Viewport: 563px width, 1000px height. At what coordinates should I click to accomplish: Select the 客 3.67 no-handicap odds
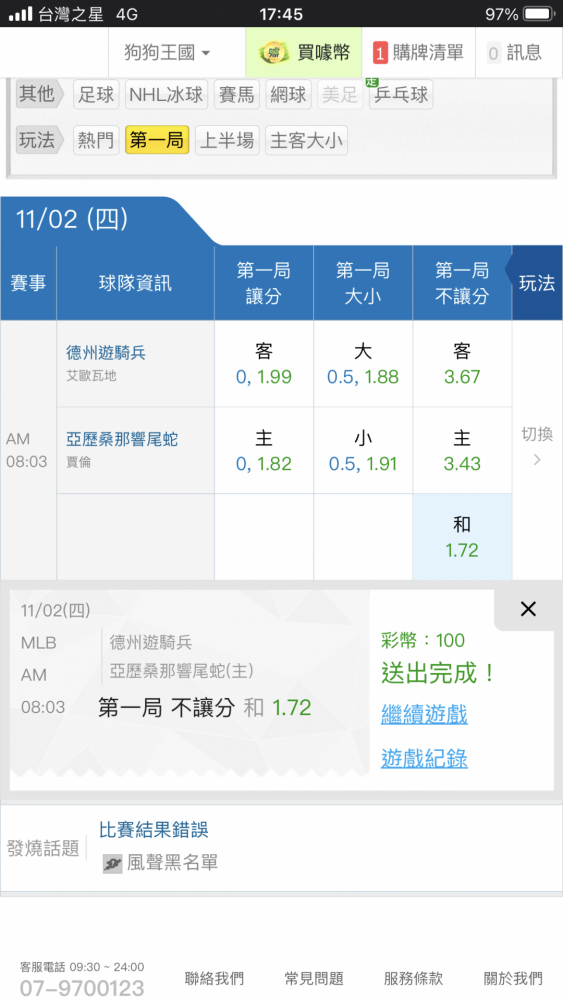click(x=462, y=364)
